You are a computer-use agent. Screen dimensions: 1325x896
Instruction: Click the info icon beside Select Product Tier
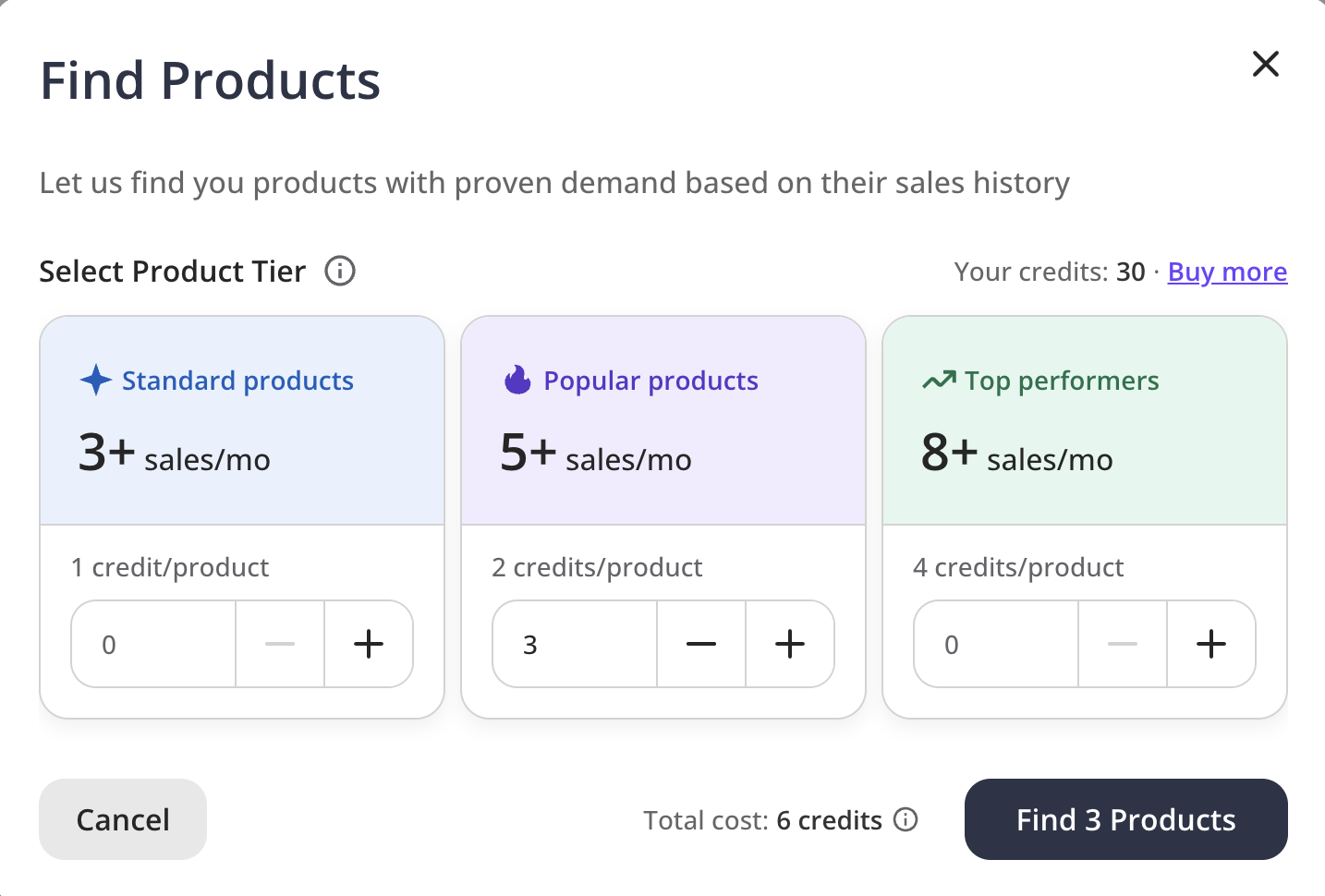[340, 272]
